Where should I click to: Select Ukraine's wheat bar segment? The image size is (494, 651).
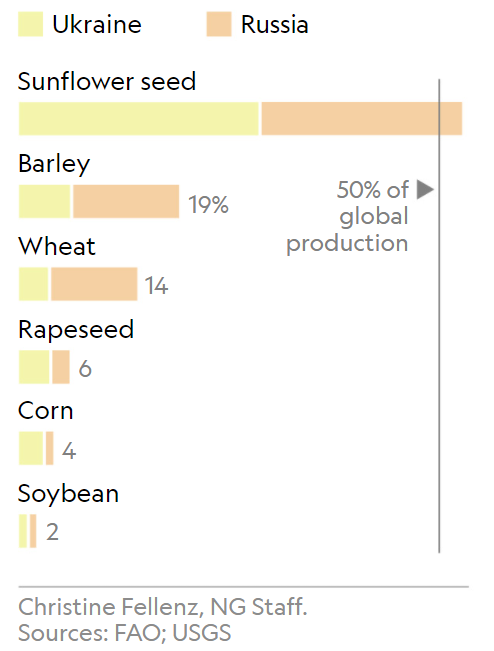pyautogui.click(x=34, y=284)
